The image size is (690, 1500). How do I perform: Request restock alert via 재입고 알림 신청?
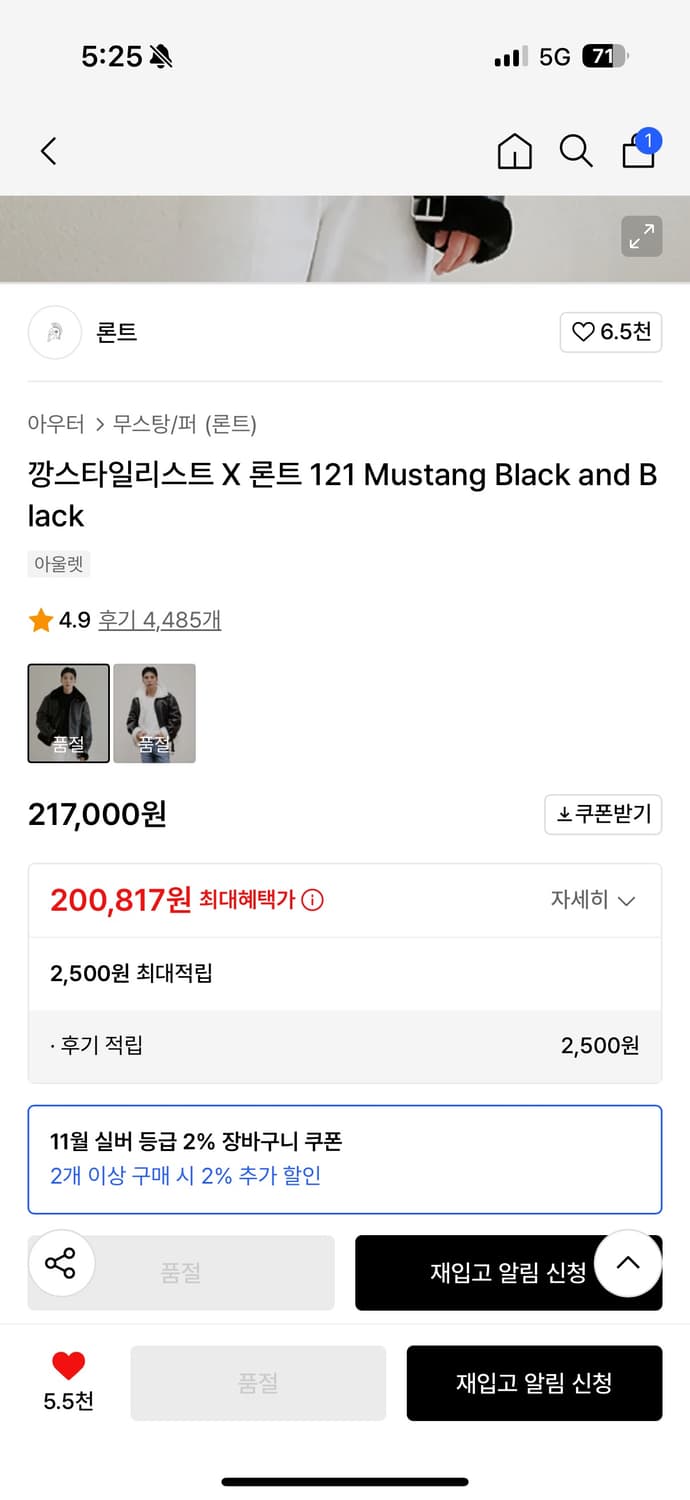pos(534,1383)
